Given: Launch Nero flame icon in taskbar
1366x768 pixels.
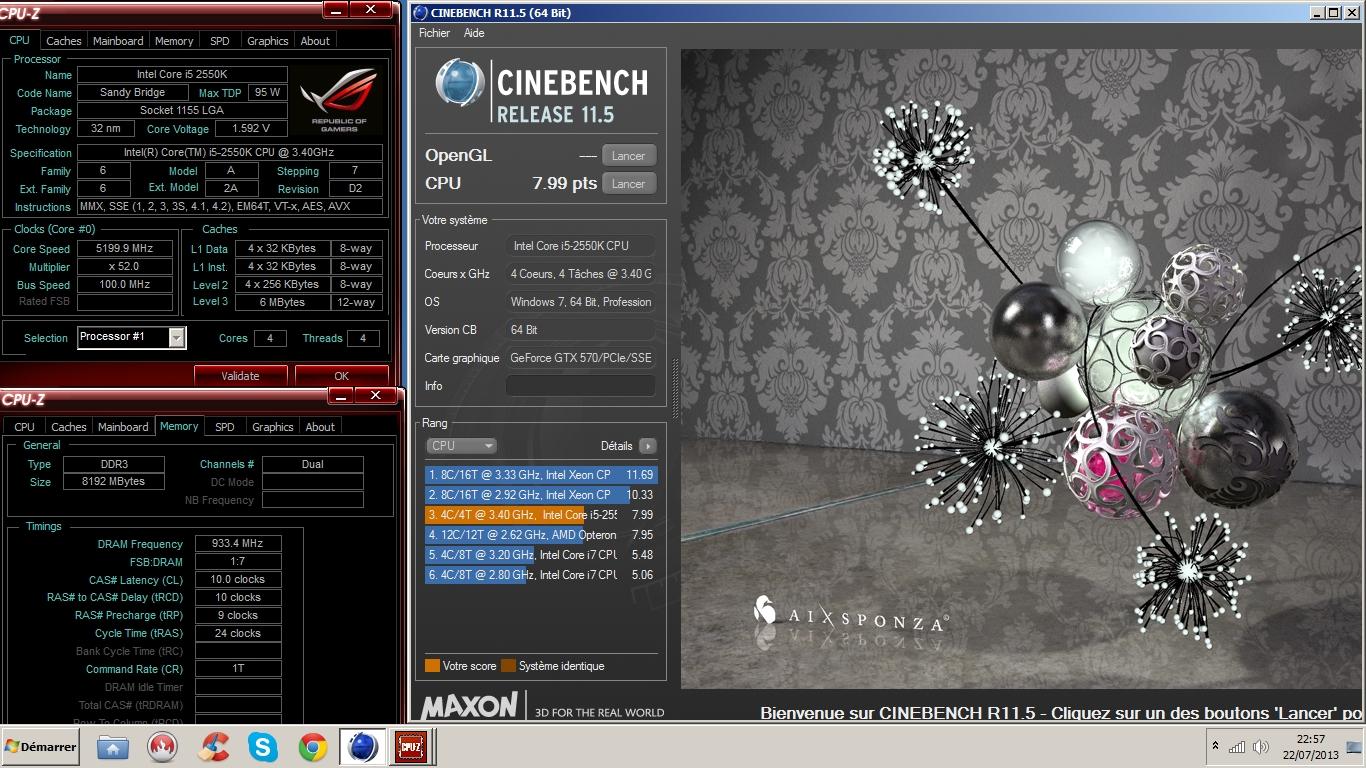Looking at the screenshot, I should (x=162, y=747).
